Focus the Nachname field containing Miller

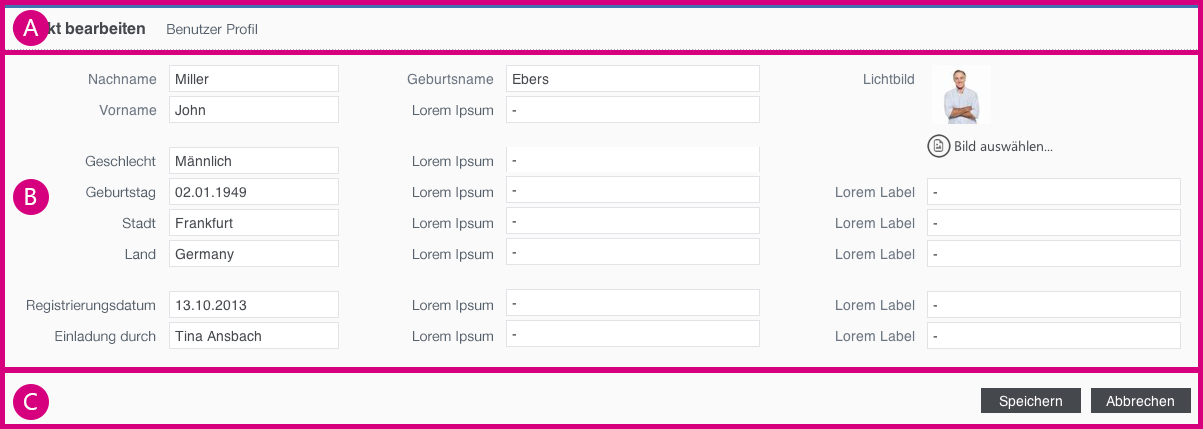[253, 79]
